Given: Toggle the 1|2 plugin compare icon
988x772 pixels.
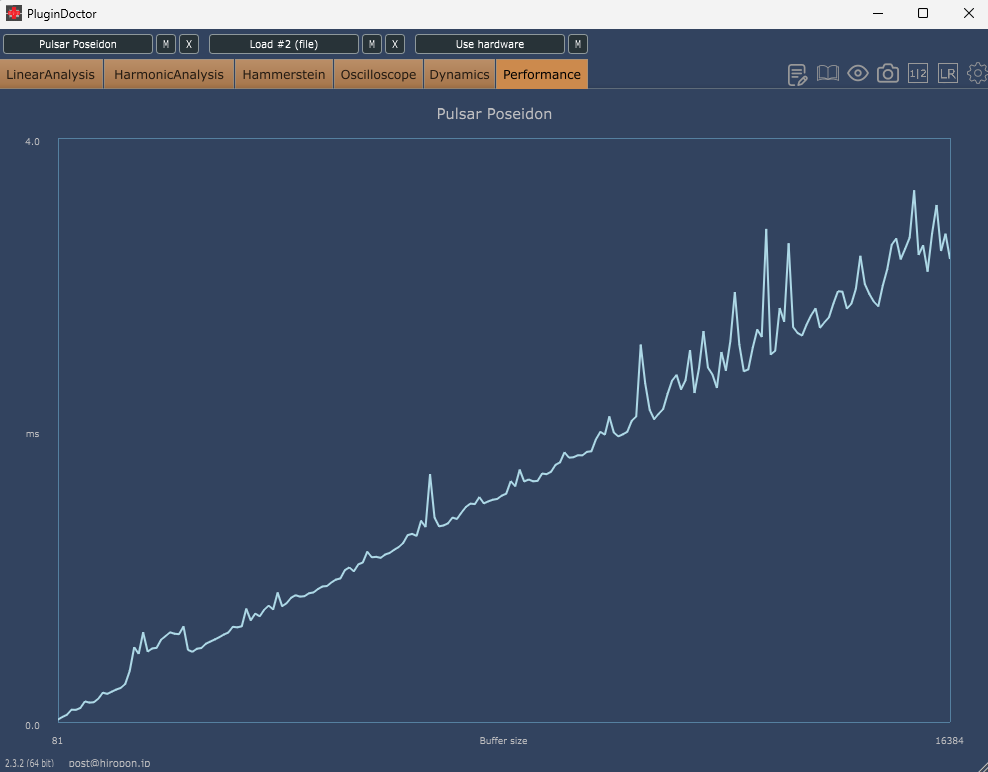Looking at the screenshot, I should (x=918, y=74).
